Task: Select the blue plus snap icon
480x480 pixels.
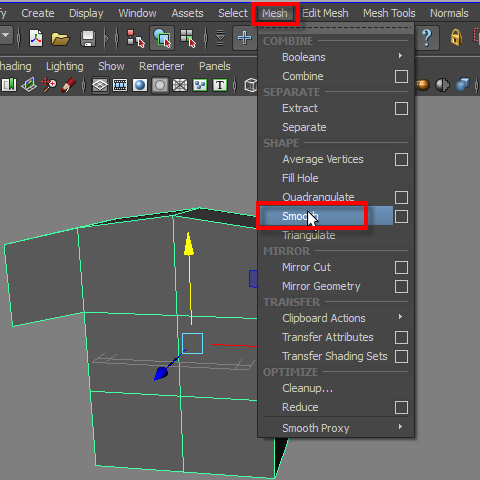Action: (244, 37)
